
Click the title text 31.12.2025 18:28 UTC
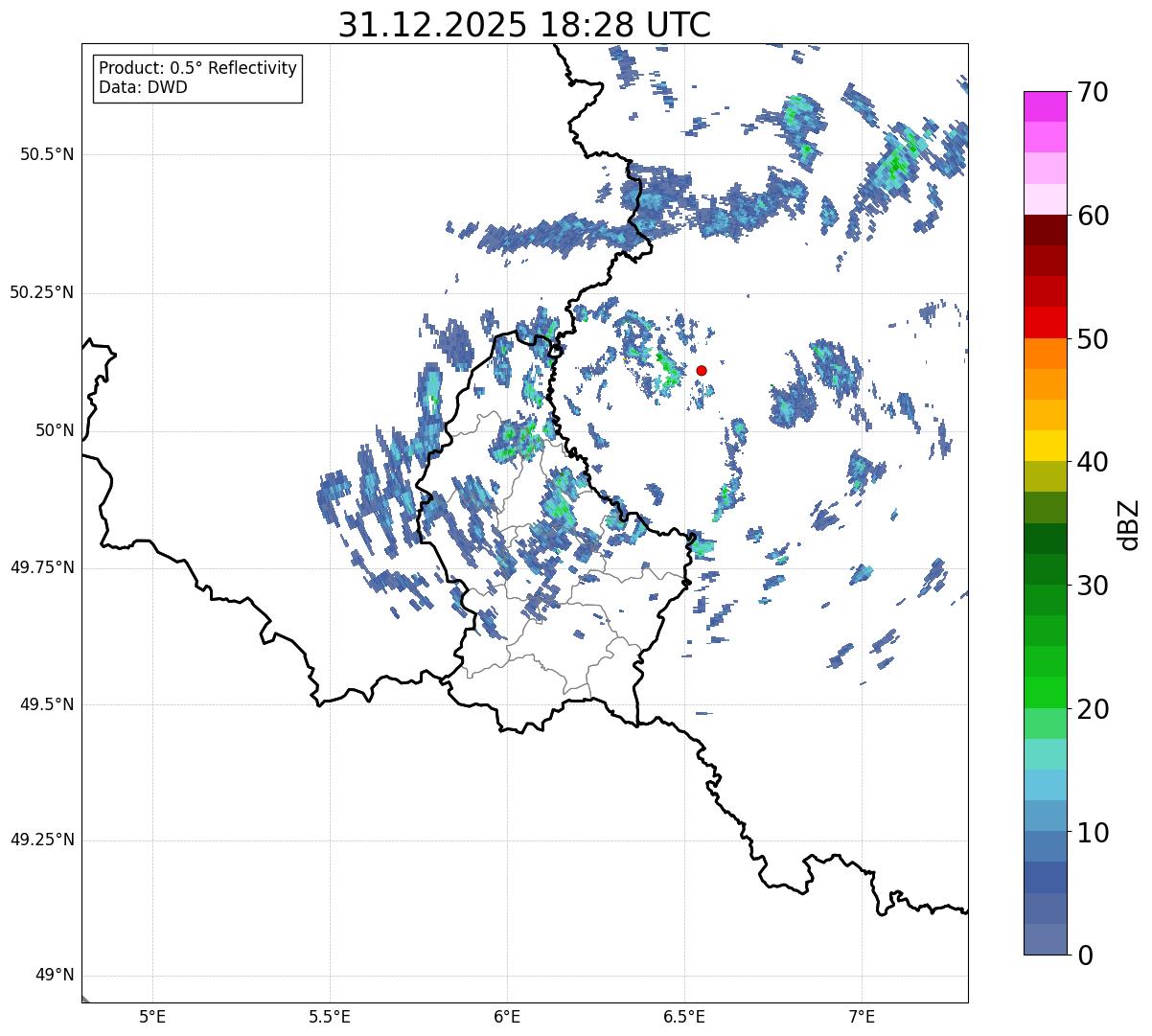coord(525,25)
